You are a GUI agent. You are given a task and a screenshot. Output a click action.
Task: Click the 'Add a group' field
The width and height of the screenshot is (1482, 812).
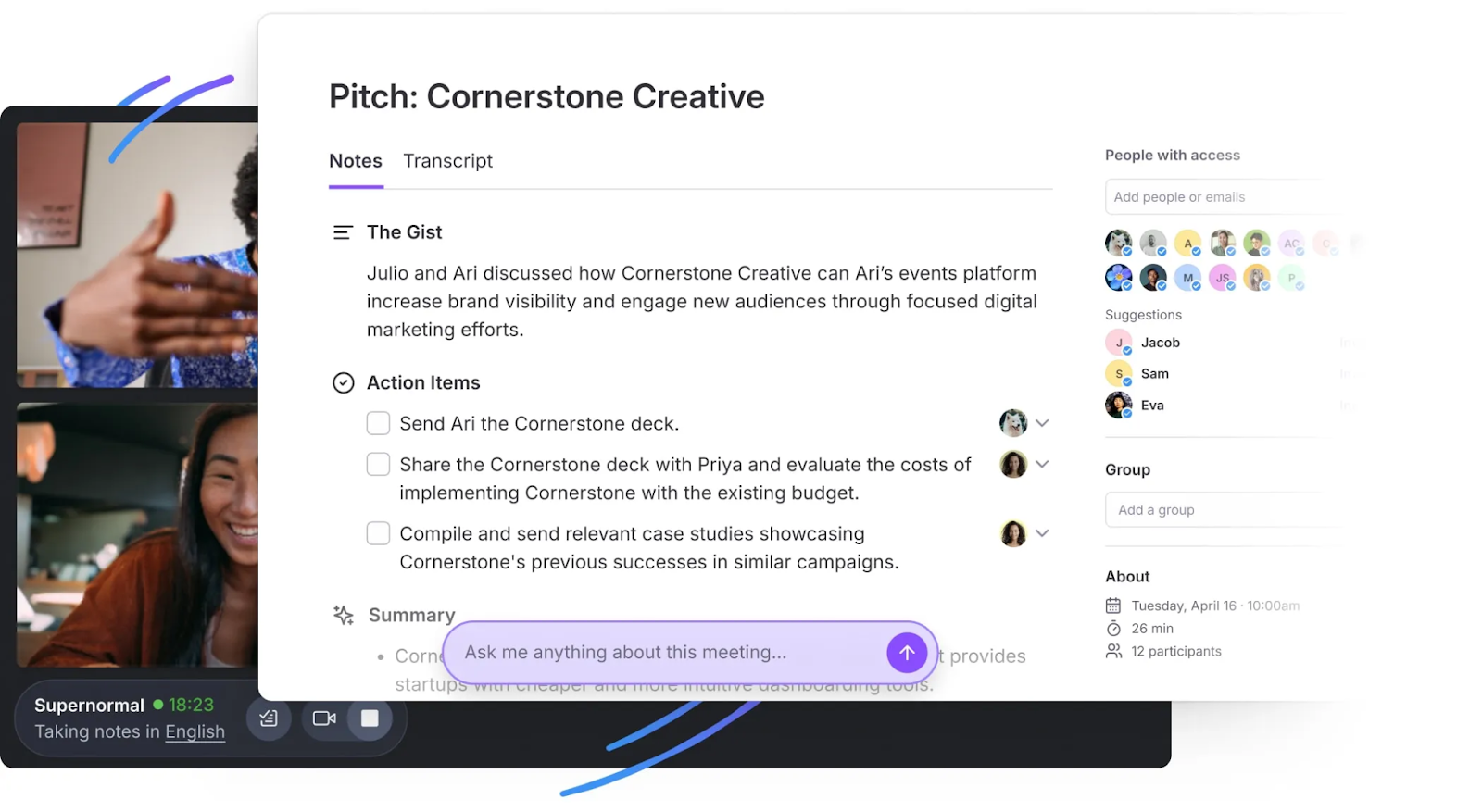click(x=1223, y=510)
